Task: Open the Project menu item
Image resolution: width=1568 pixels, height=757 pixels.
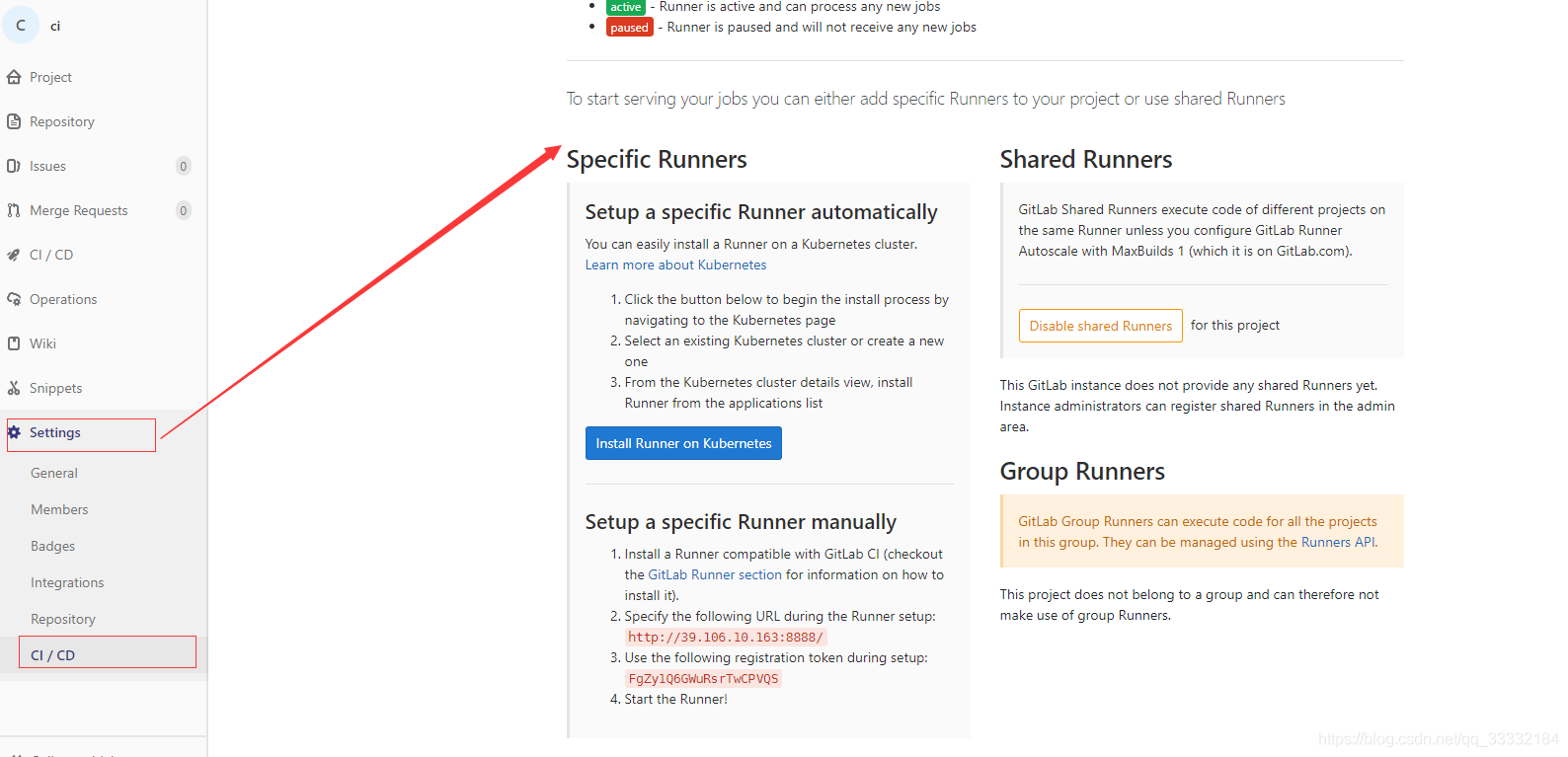Action: [x=50, y=77]
